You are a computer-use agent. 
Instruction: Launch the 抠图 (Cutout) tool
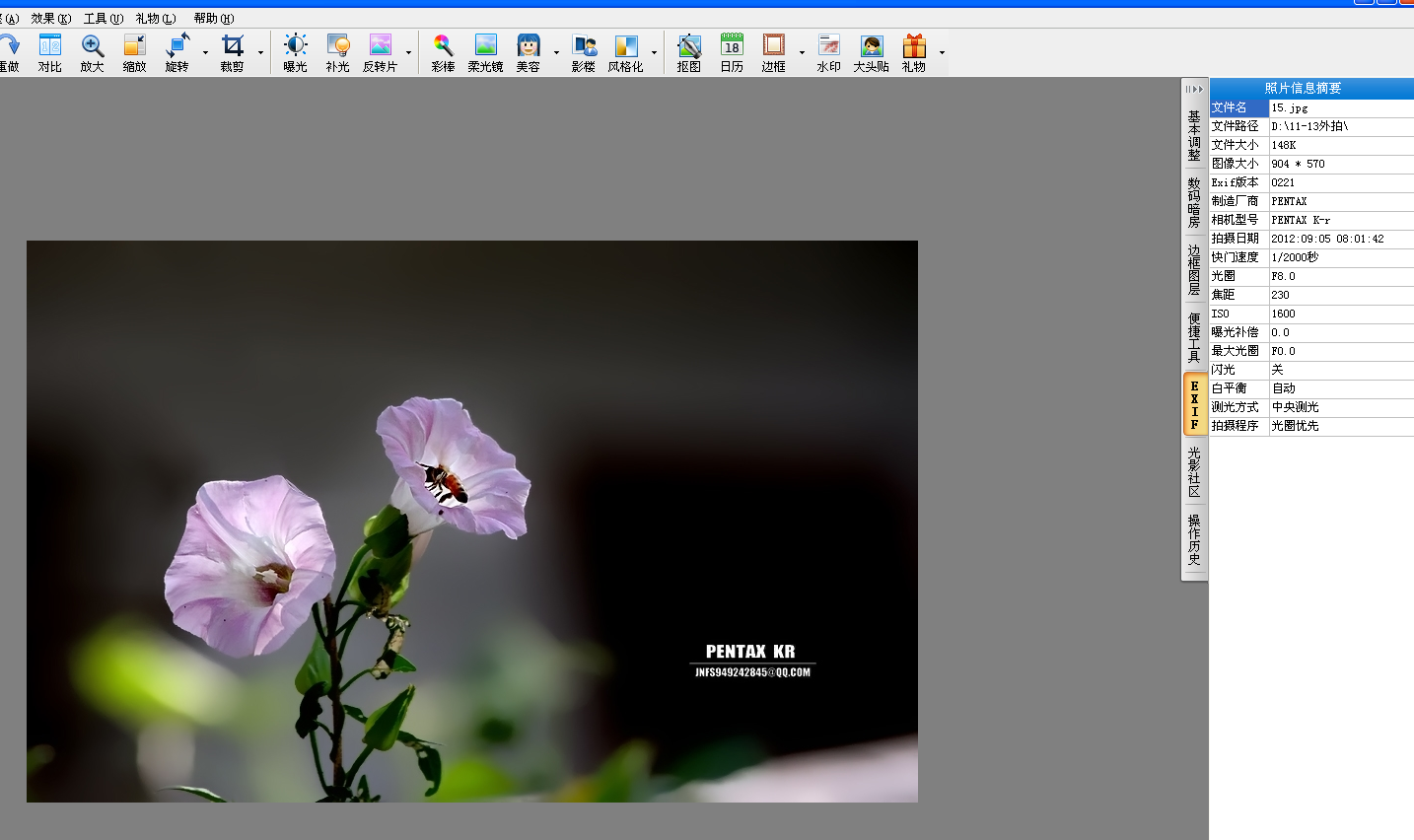[688, 51]
